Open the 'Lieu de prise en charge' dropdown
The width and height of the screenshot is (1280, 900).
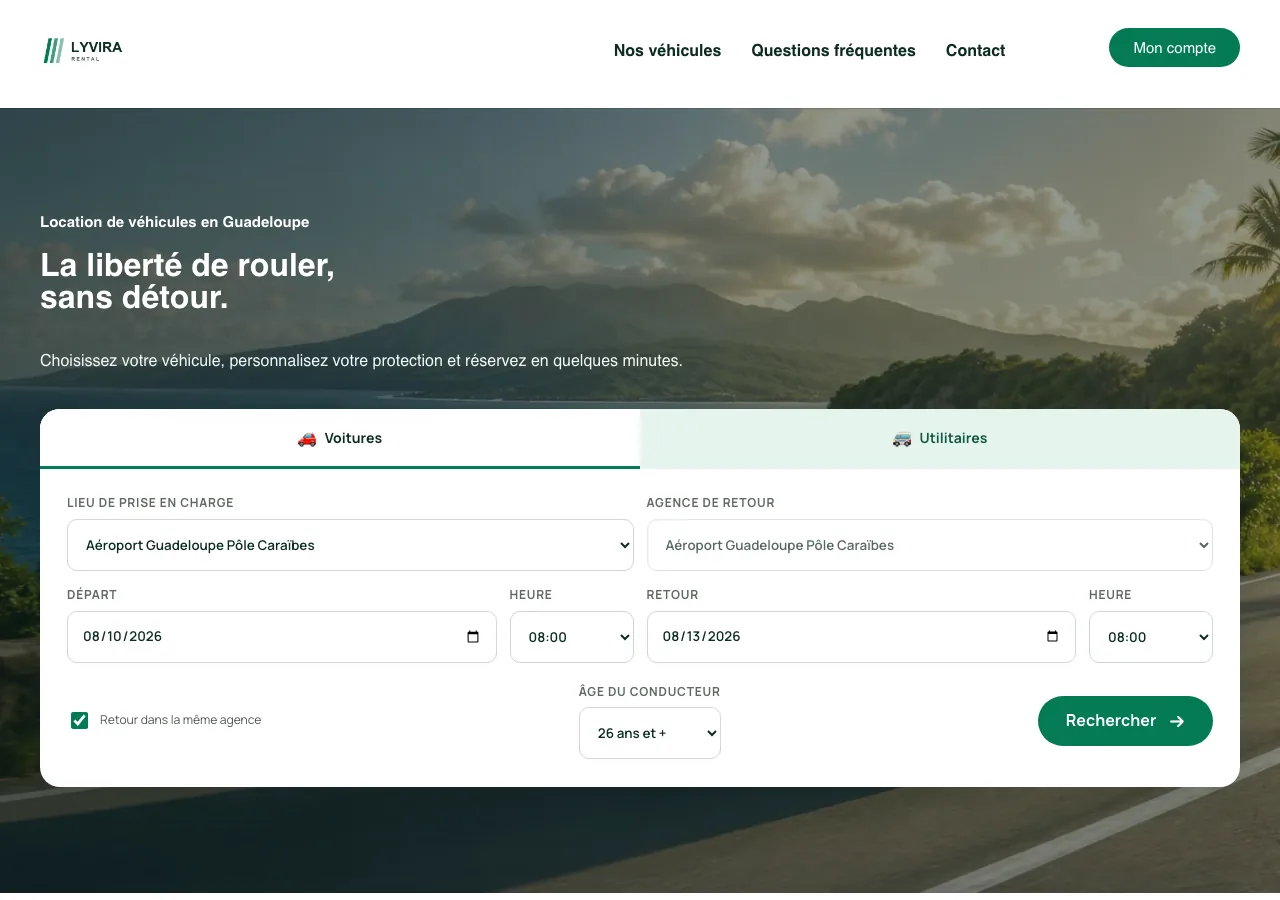350,545
